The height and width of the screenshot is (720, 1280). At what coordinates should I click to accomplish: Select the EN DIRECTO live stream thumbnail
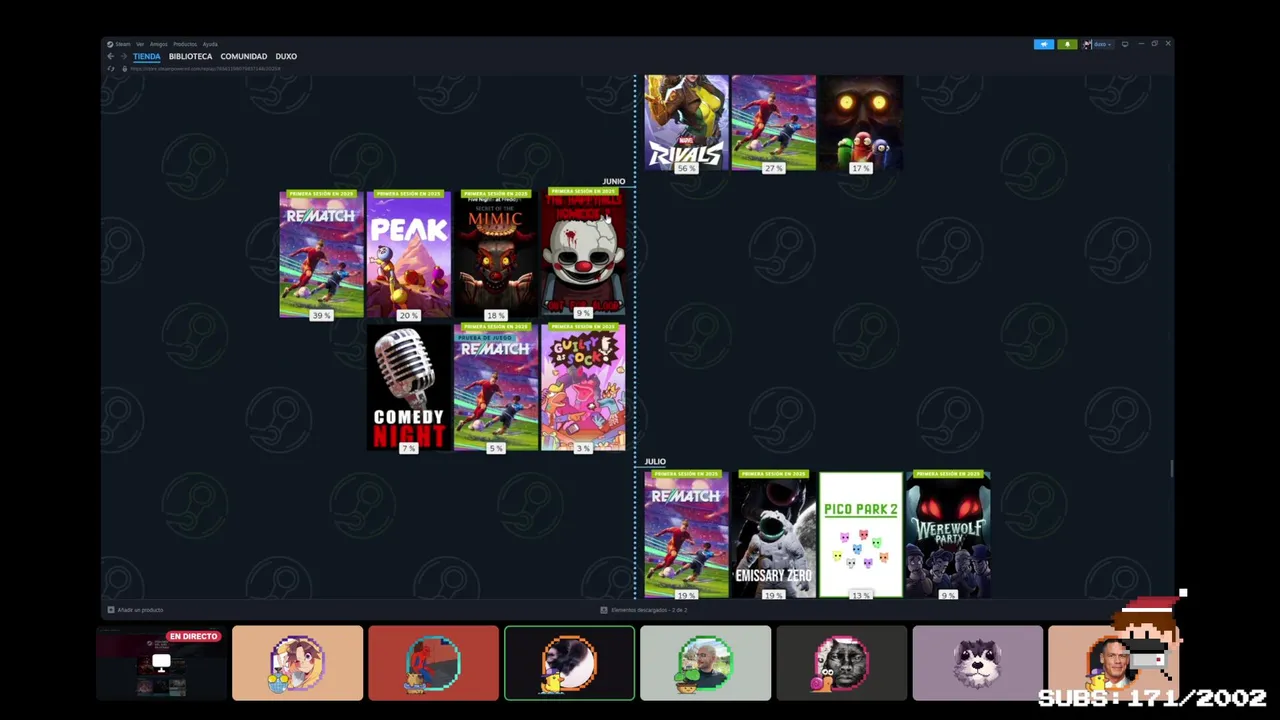point(161,663)
